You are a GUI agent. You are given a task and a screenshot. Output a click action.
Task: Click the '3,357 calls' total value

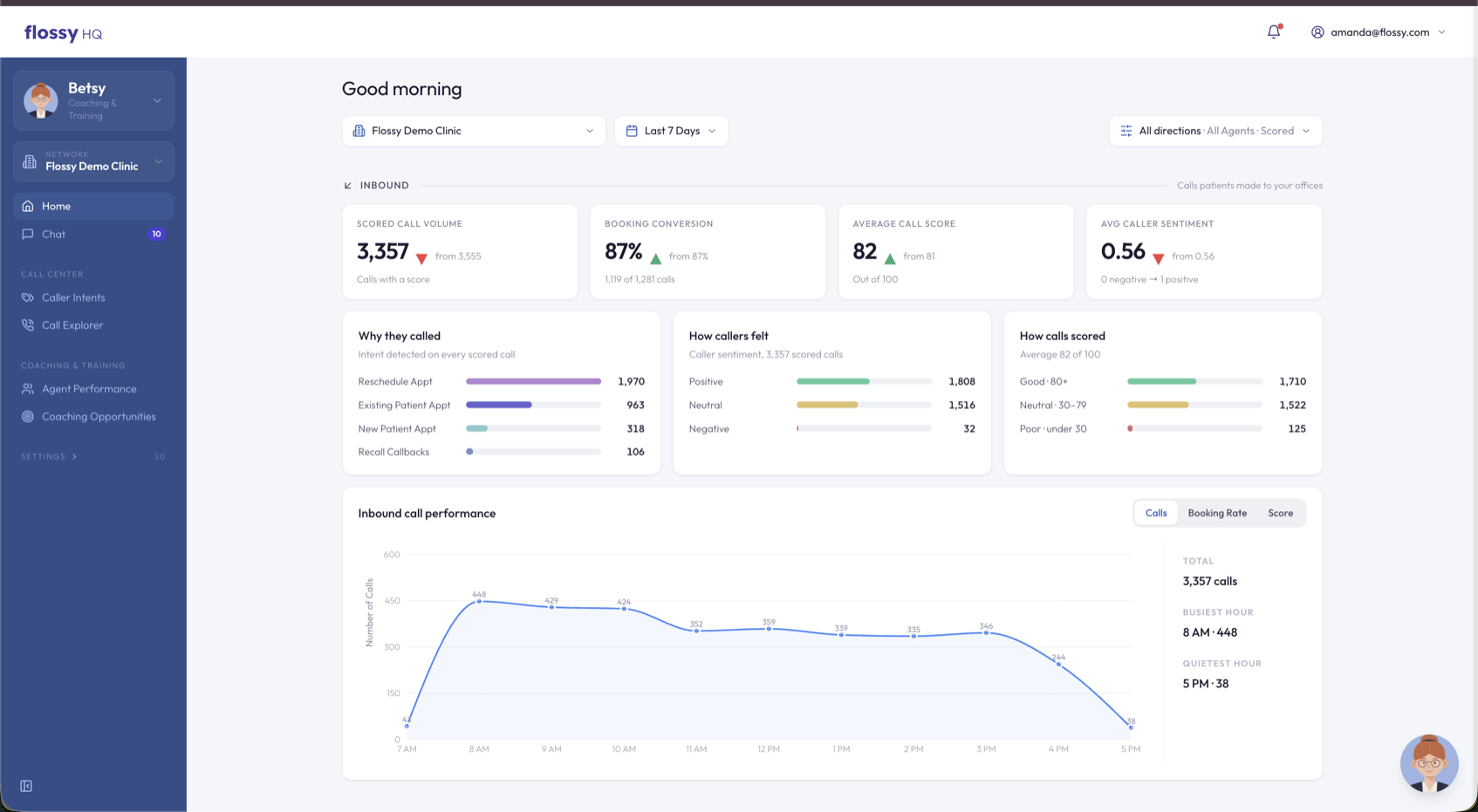click(x=1209, y=581)
